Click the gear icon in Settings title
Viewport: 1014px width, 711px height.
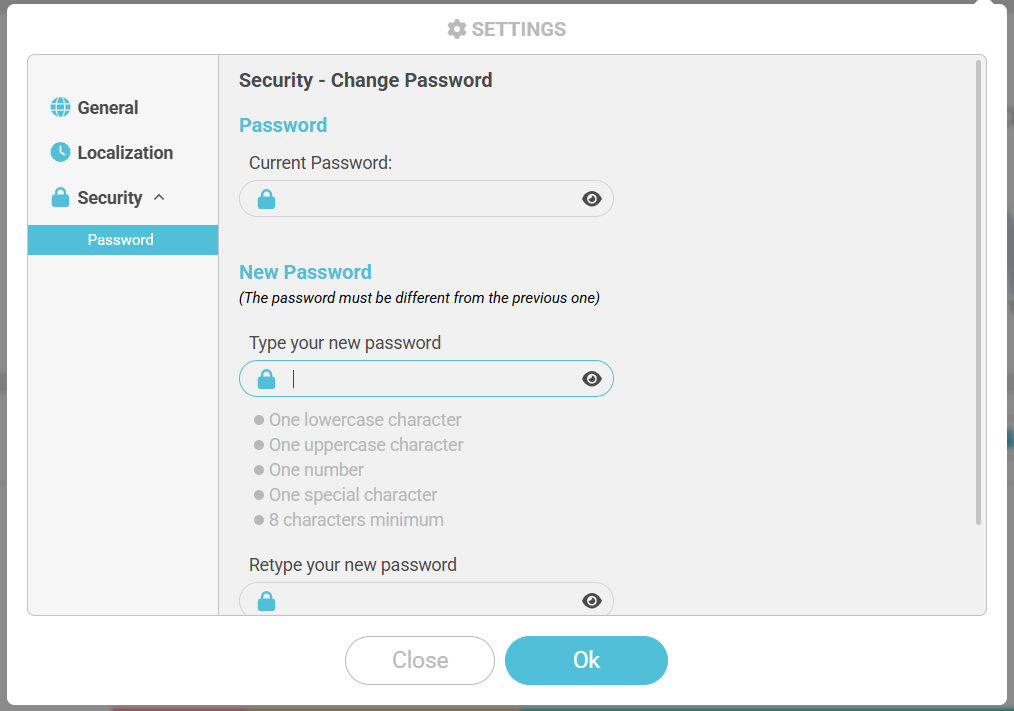click(457, 29)
